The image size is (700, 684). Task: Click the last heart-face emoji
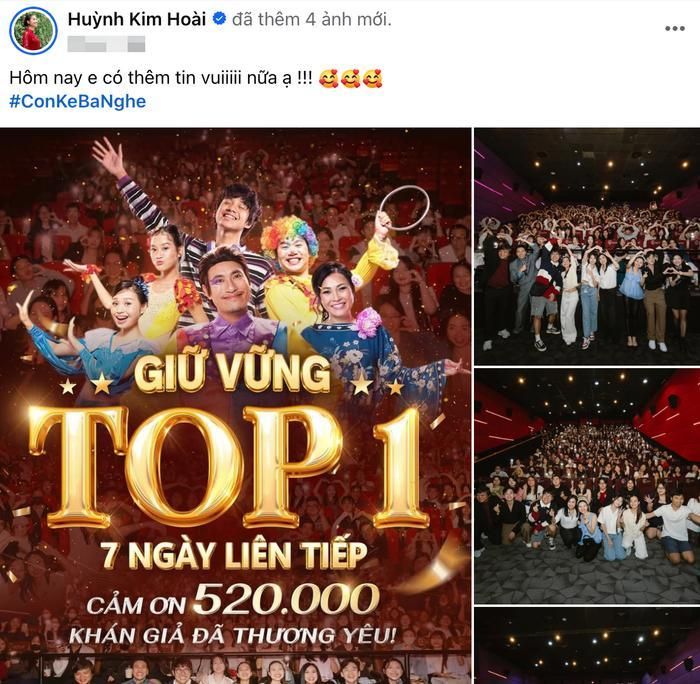[x=372, y=79]
